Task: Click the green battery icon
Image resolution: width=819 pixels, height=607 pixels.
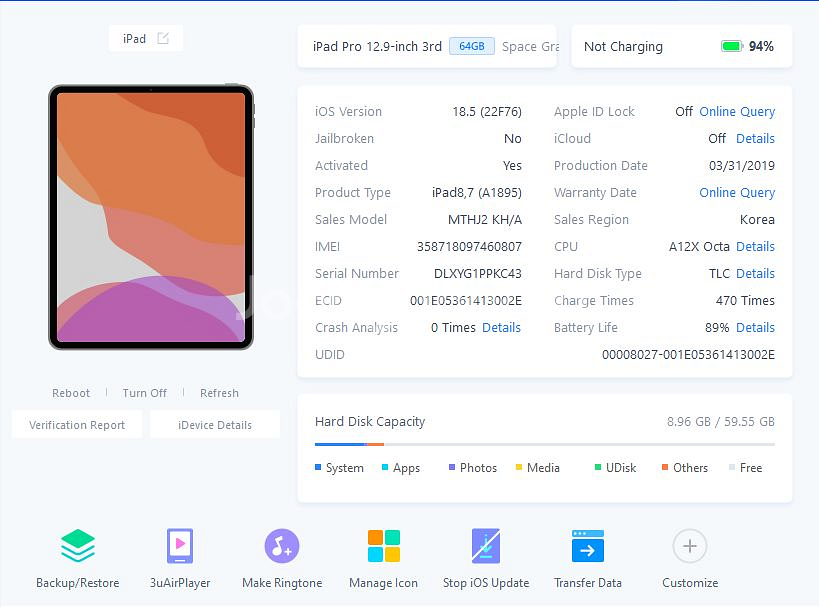Action: pos(732,47)
